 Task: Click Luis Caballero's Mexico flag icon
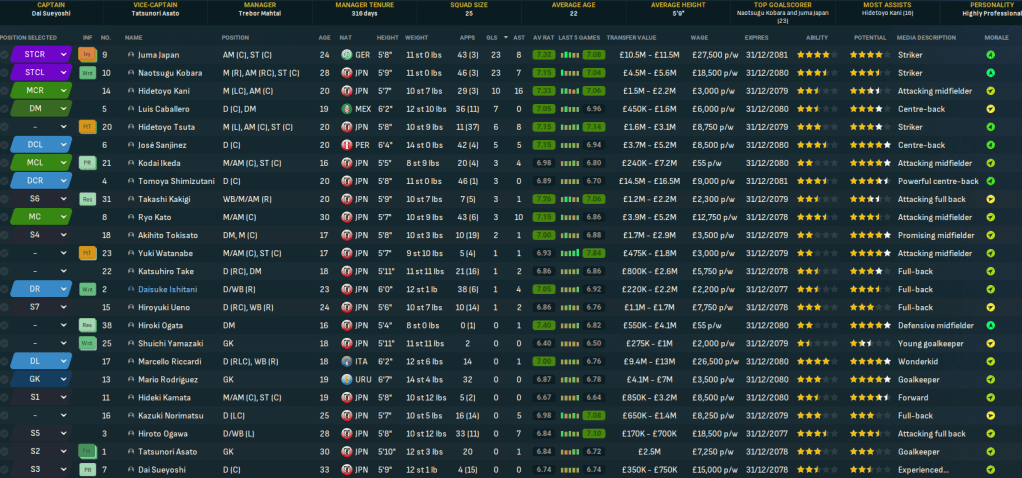coord(346,109)
